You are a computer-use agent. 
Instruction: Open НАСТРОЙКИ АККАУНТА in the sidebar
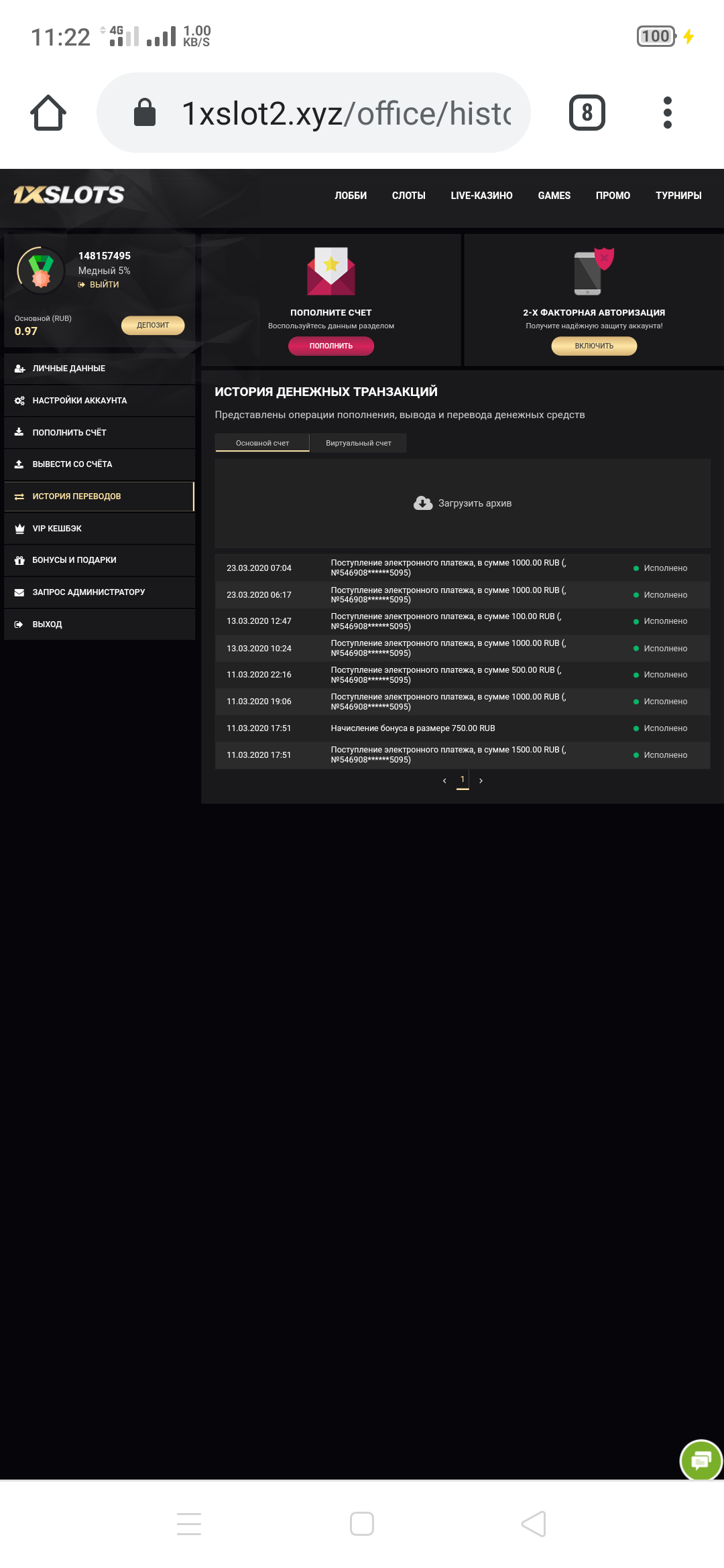pyautogui.click(x=99, y=401)
